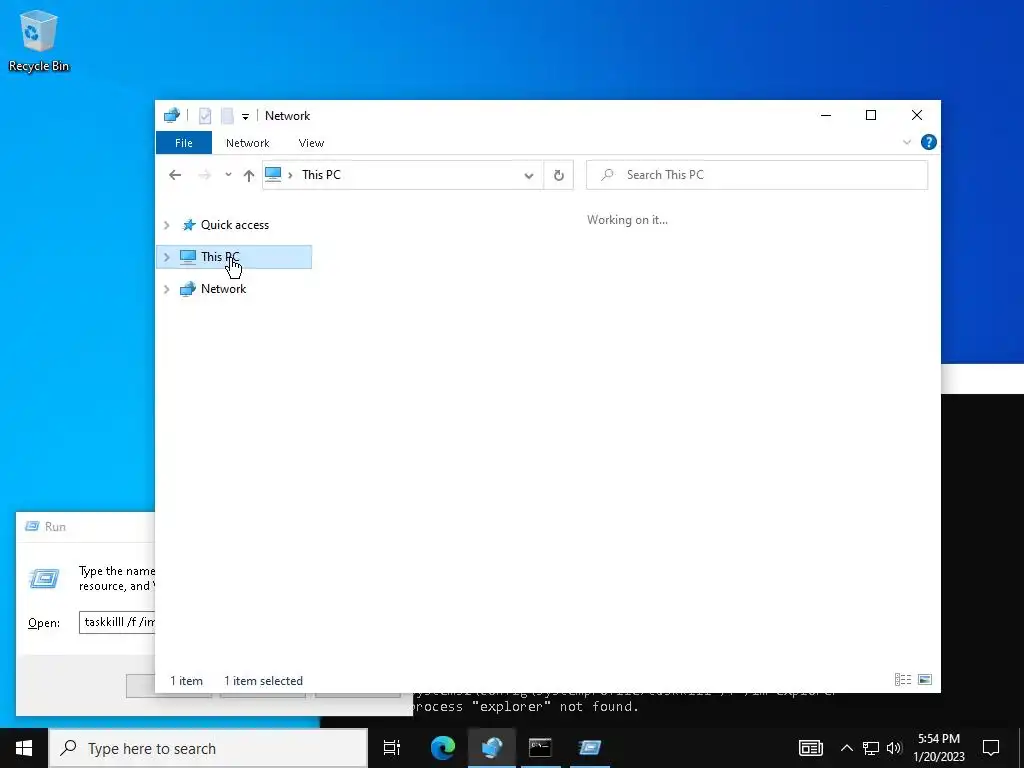Viewport: 1024px width, 768px height.
Task: Open the Recycle Bin desktop icon
Action: [39, 40]
